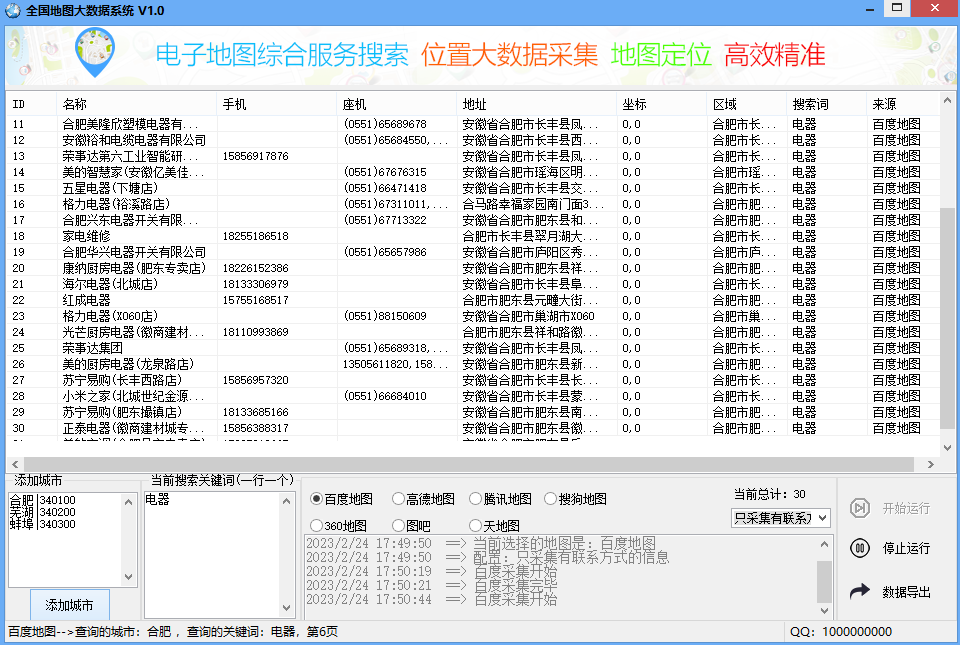Click the app icon in the title bar

(14, 10)
